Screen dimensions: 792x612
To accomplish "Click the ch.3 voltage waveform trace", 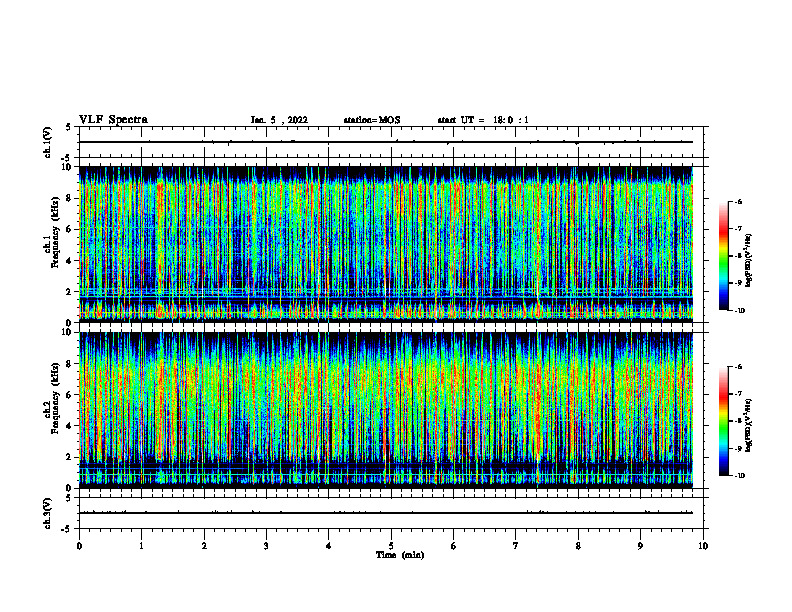I will tap(386, 513).
